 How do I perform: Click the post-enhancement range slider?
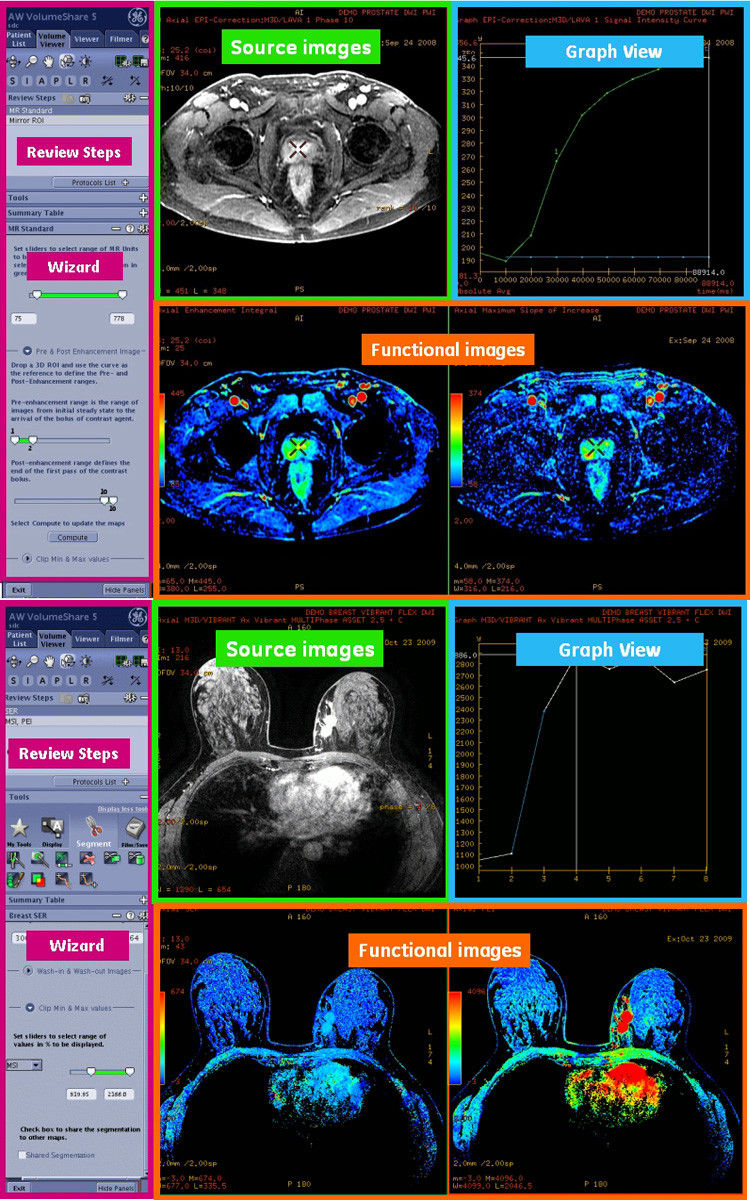(x=66, y=501)
